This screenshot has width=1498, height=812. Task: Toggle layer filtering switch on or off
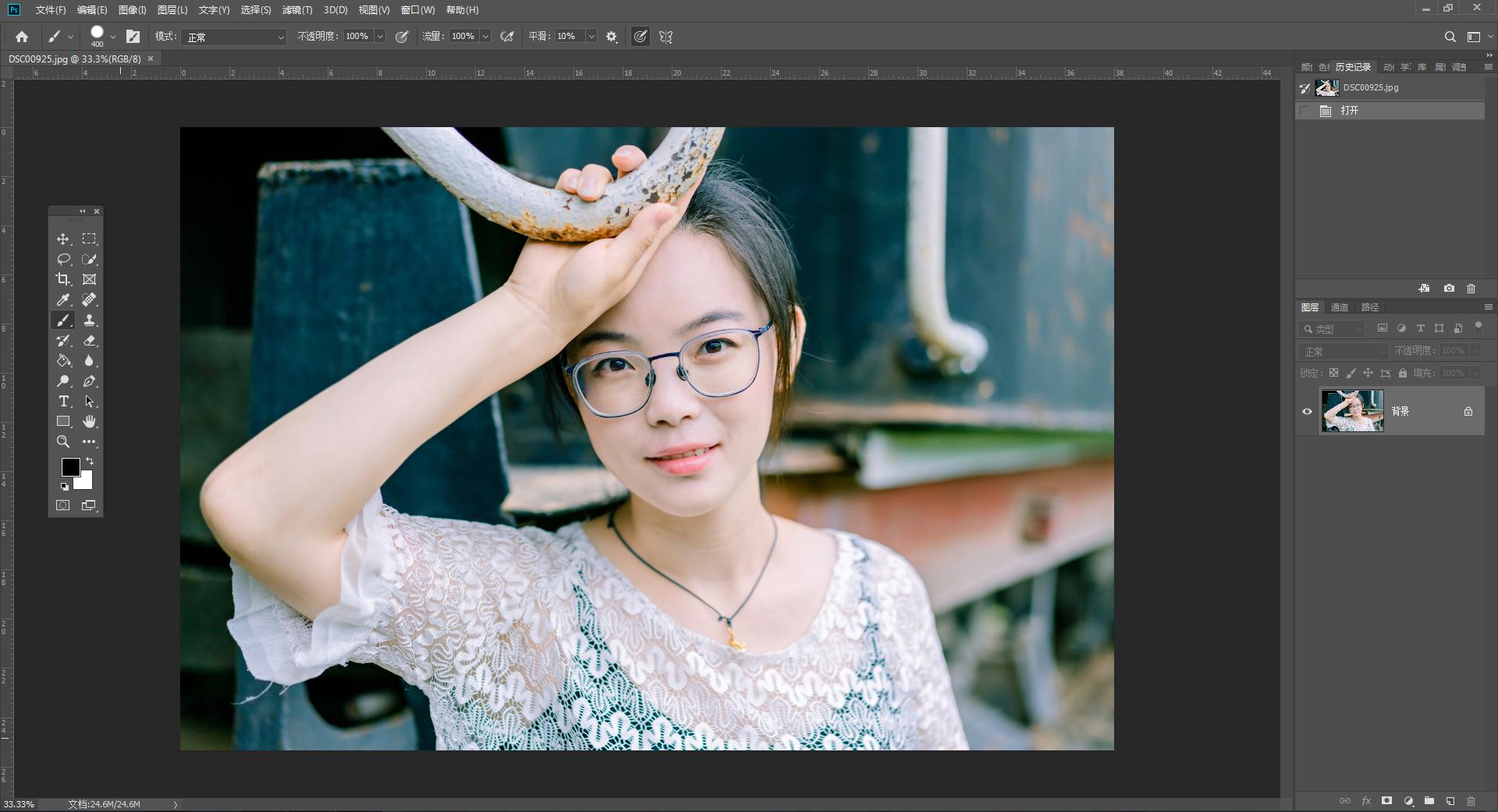pos(1478,328)
